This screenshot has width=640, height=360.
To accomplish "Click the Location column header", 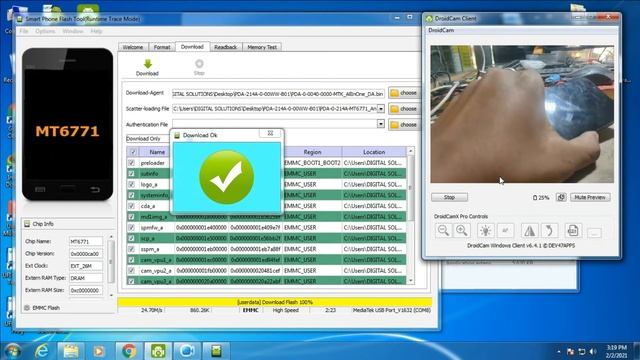I will [374, 152].
